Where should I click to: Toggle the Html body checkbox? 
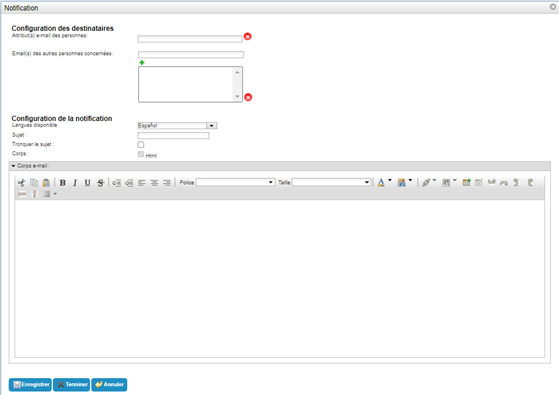(x=141, y=154)
